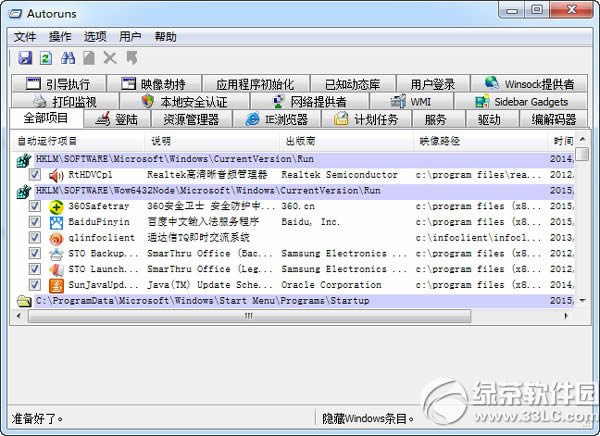The image size is (600, 436).
Task: Click the Autoruns title bar app icon
Action: click(x=16, y=14)
